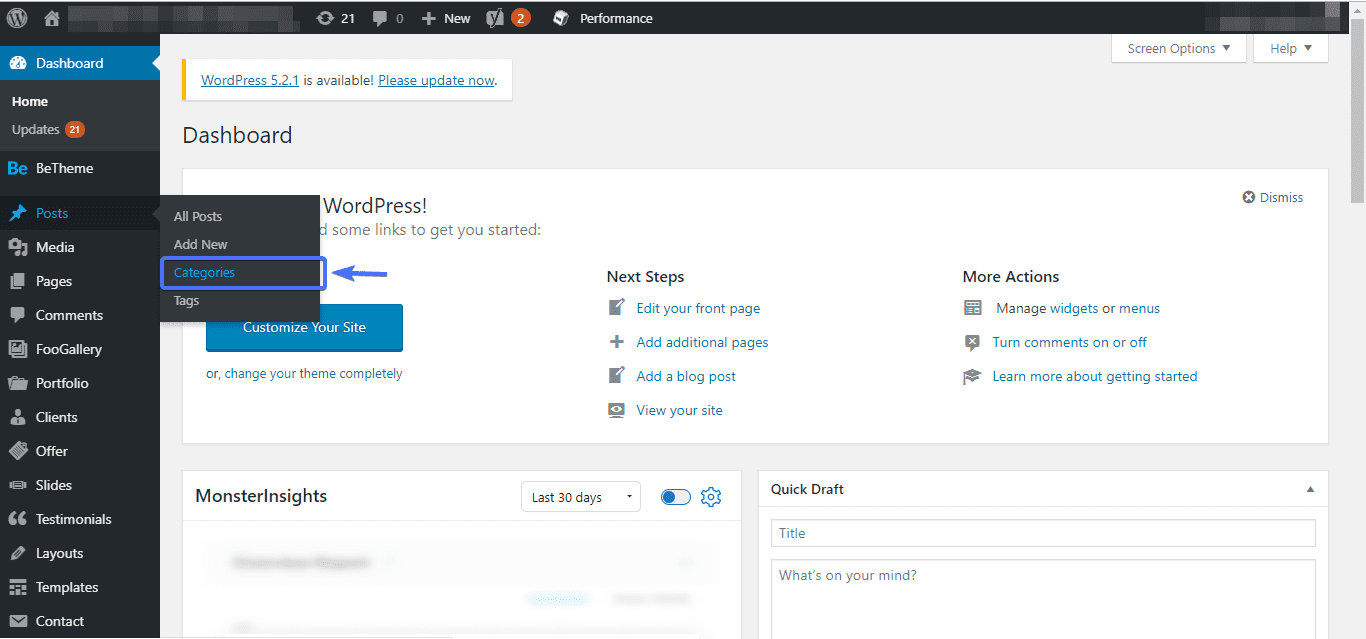Click the WordPress logo icon in admin bar
Screen dimensions: 1366x639
point(17,18)
